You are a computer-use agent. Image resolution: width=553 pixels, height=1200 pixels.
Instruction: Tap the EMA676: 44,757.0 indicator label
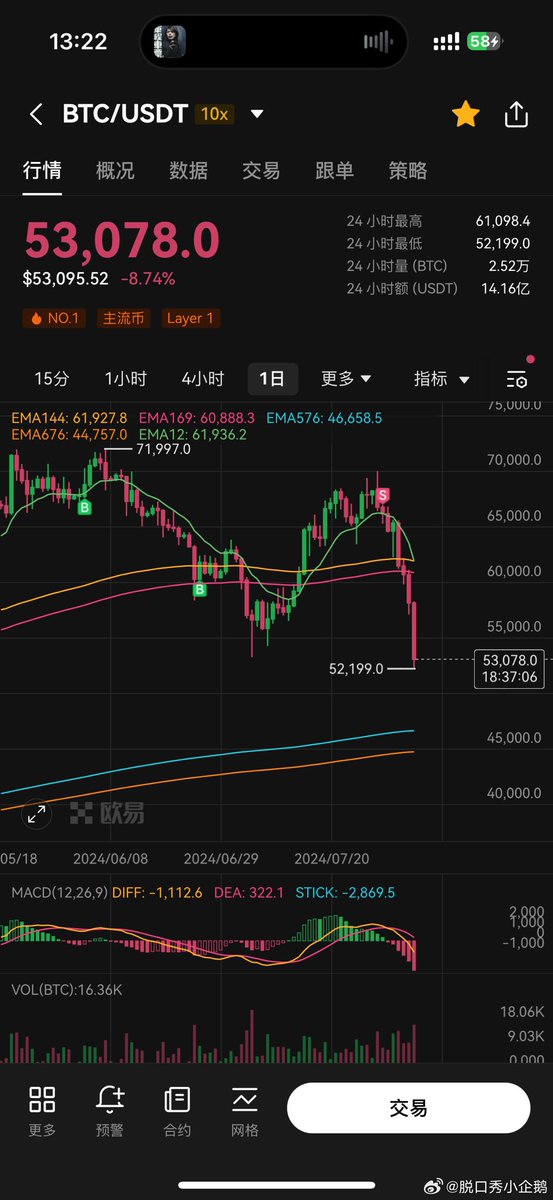pyautogui.click(x=70, y=434)
